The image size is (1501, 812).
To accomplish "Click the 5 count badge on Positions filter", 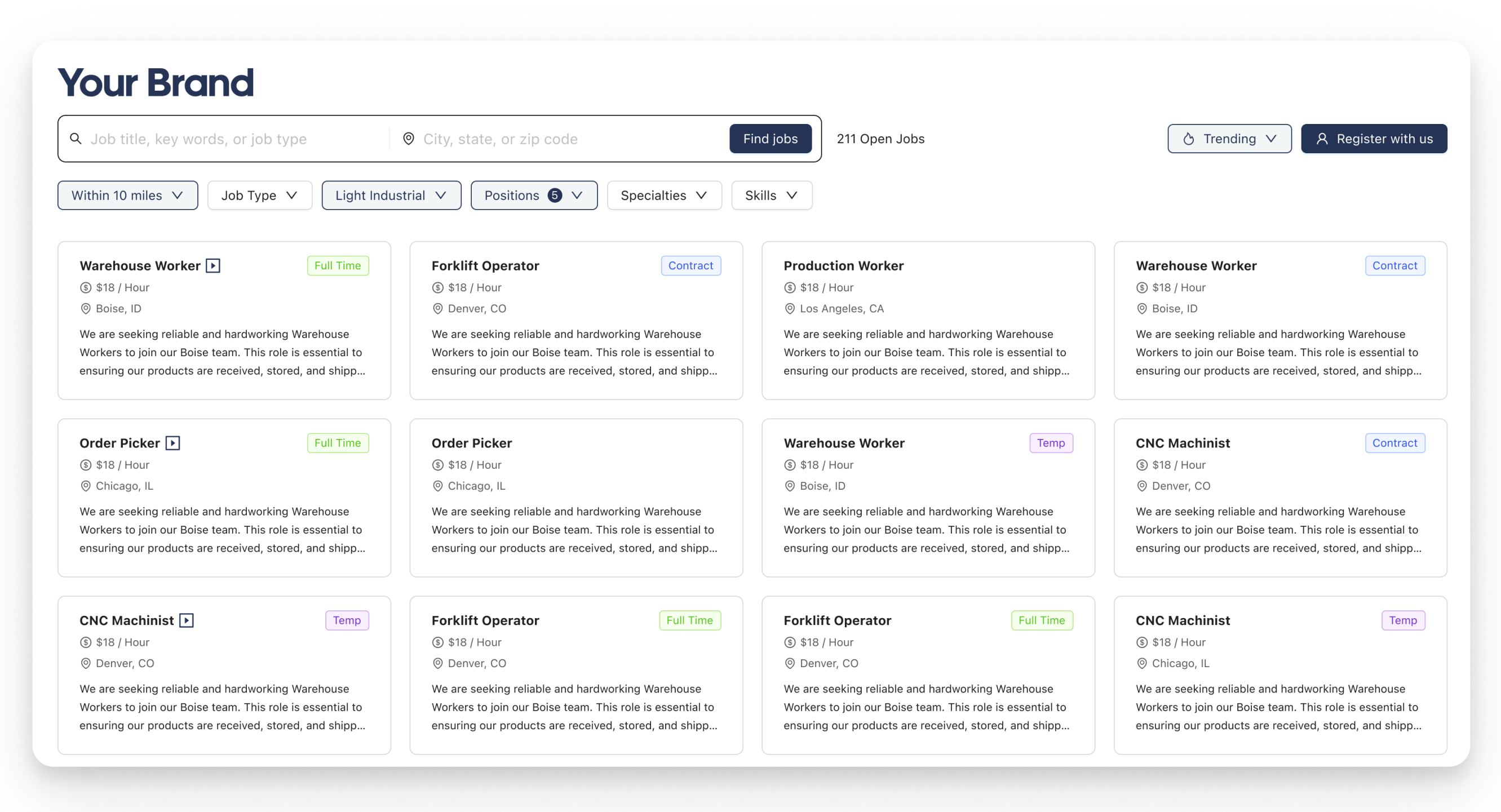I will [x=555, y=195].
